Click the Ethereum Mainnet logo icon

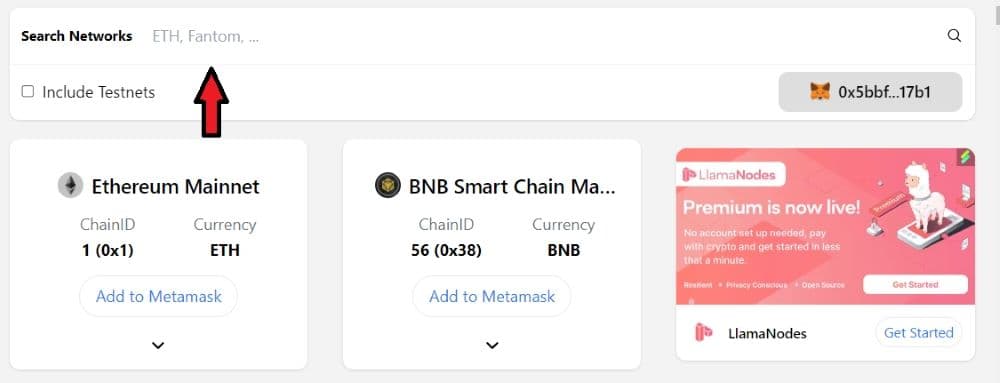click(x=70, y=186)
